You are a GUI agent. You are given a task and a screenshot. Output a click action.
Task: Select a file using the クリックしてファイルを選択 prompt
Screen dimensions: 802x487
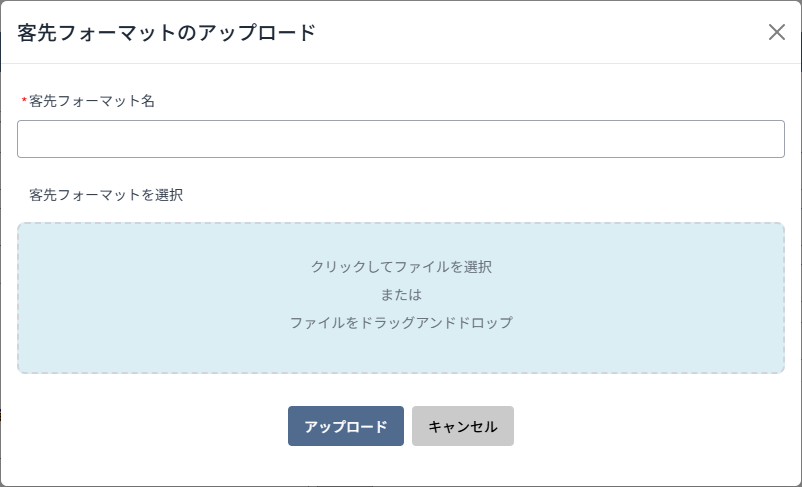coord(401,267)
